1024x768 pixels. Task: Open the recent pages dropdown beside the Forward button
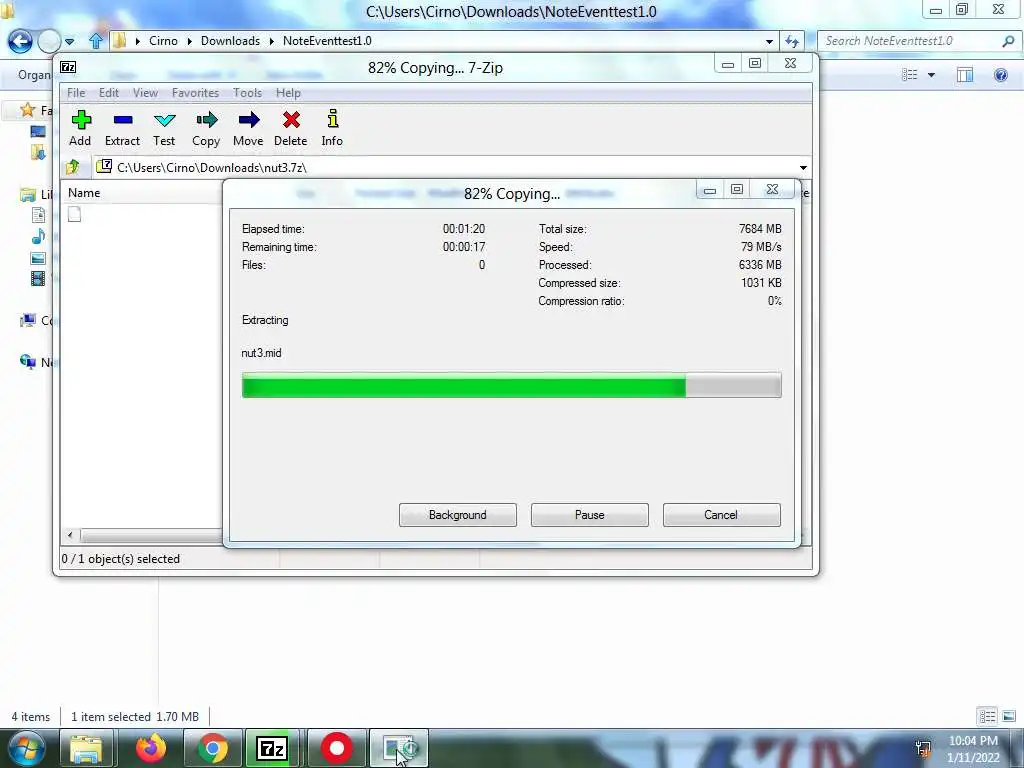point(69,42)
